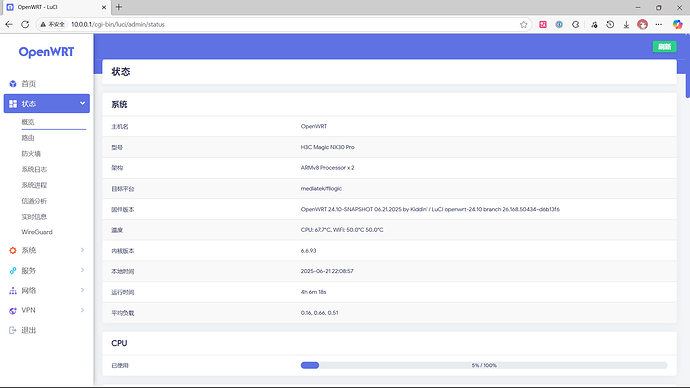The height and width of the screenshot is (388, 690).
Task: Click the 退出 logout icon
Action: 13,330
